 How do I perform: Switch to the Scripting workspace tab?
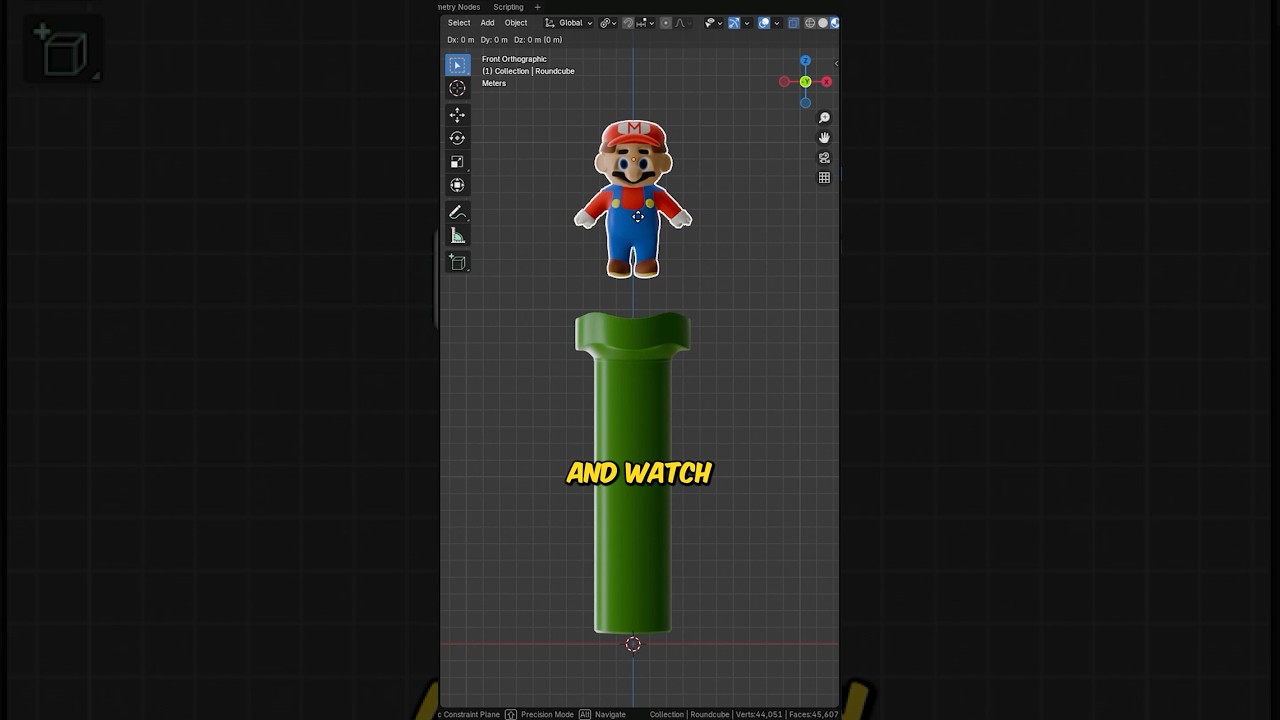pyautogui.click(x=508, y=7)
